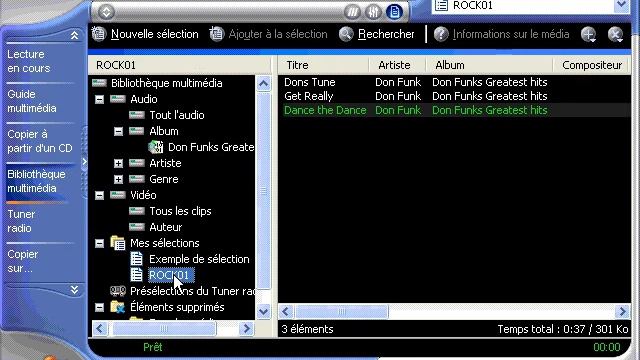Collapse the Mes sélections node
640x360 pixels.
(x=99, y=243)
